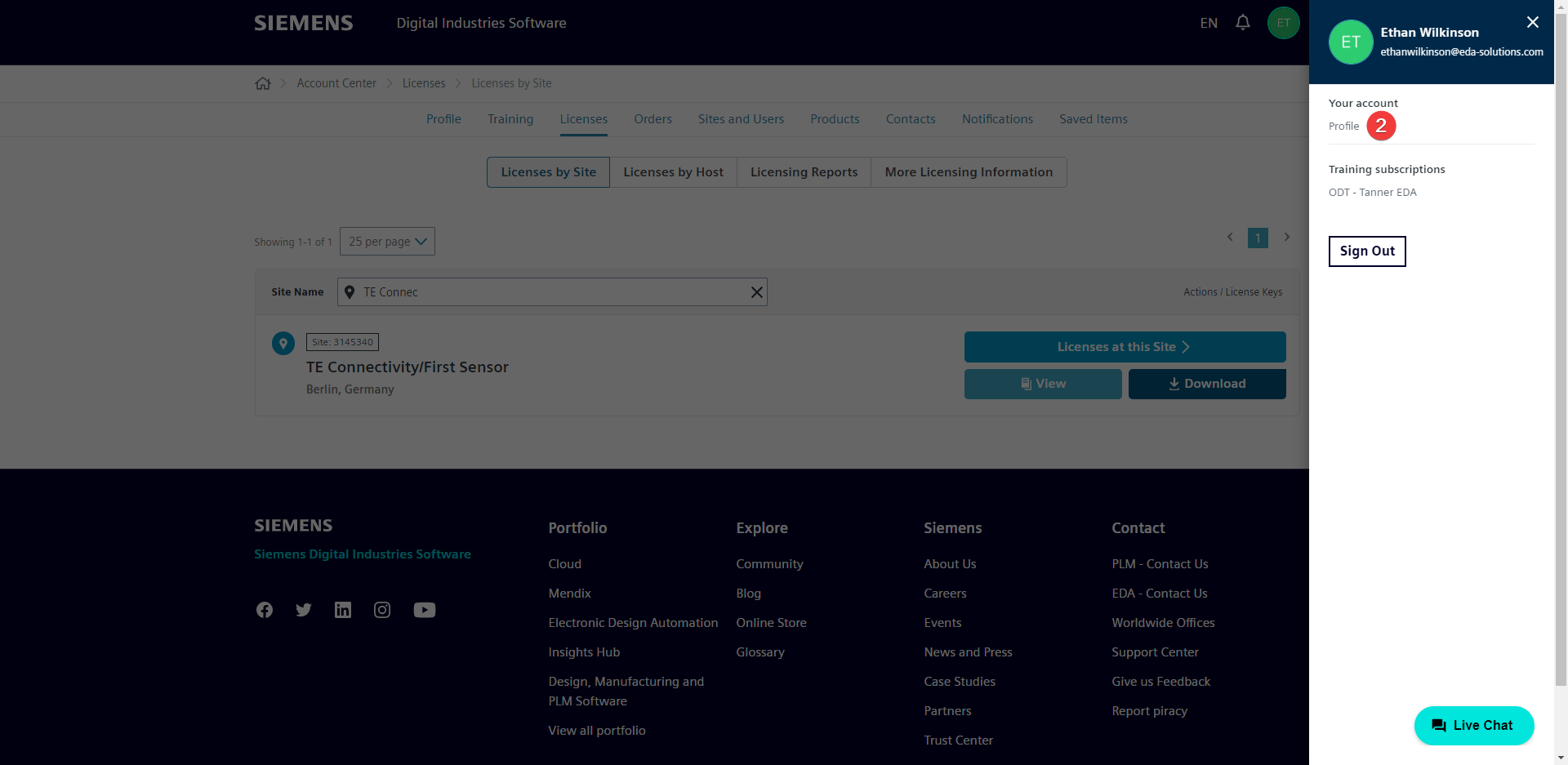
Task: Open Support Center link
Action: (x=1155, y=652)
